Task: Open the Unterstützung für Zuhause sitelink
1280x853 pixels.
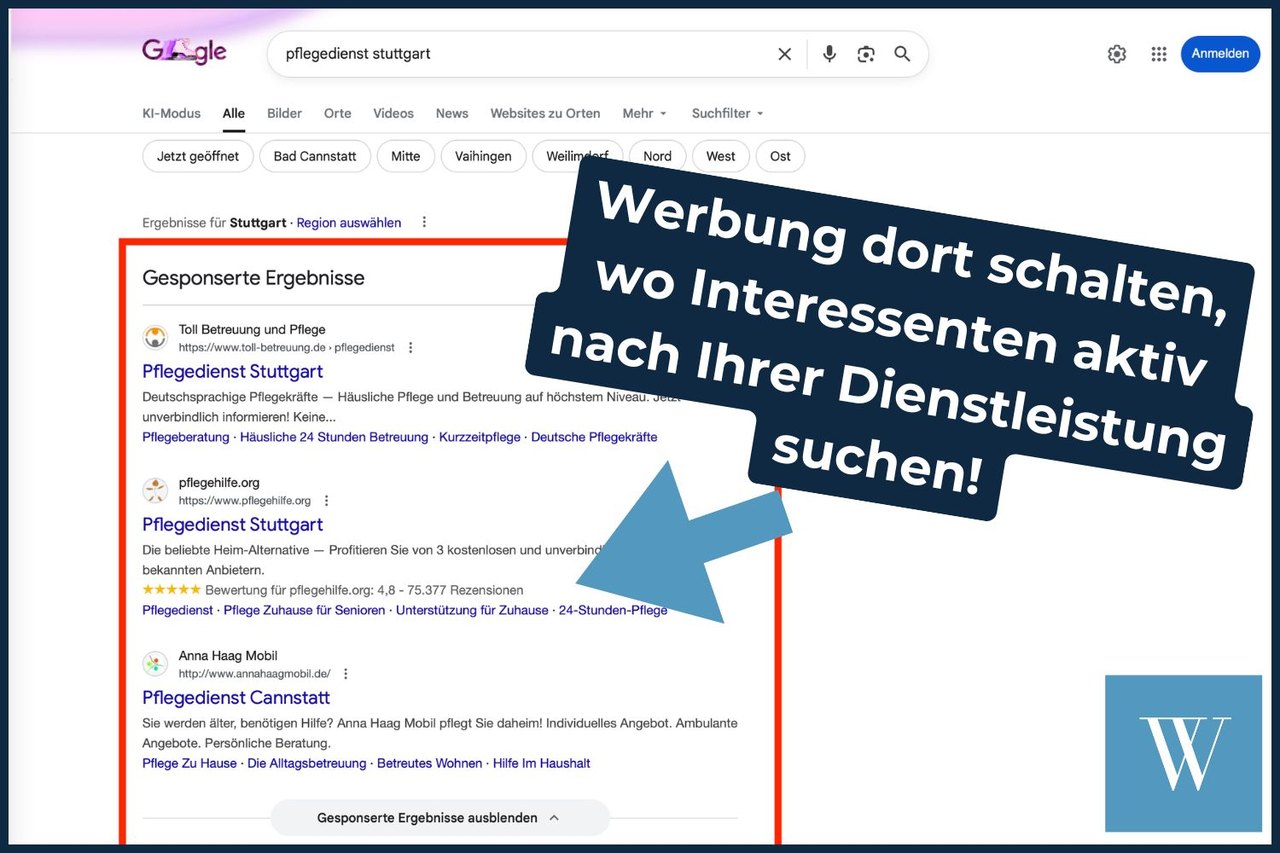Action: pos(472,610)
